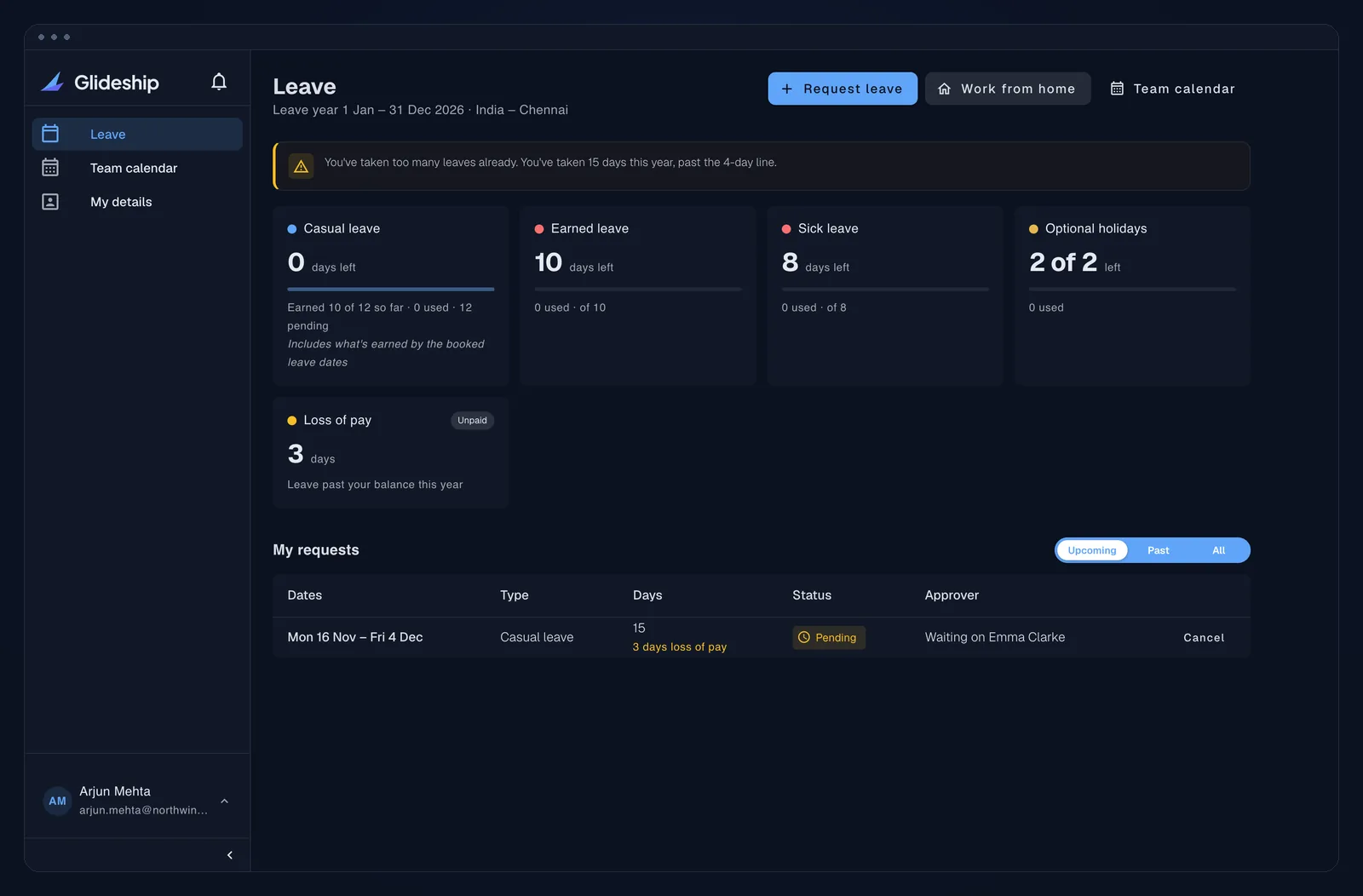Click calendar icon beside Team calendar header button
1363x896 pixels.
tap(1117, 89)
